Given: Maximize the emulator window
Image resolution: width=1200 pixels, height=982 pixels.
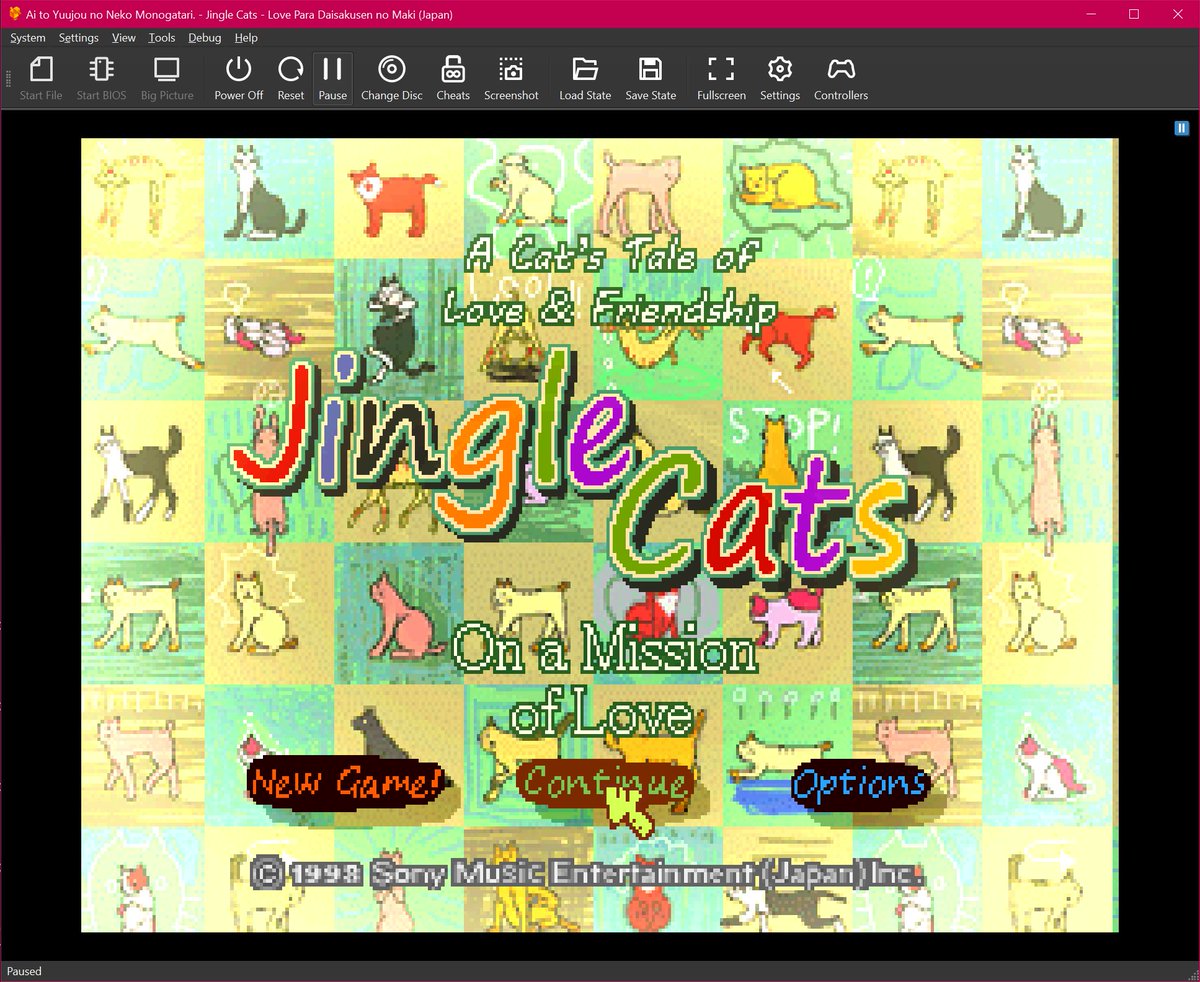Looking at the screenshot, I should pos(1134,14).
